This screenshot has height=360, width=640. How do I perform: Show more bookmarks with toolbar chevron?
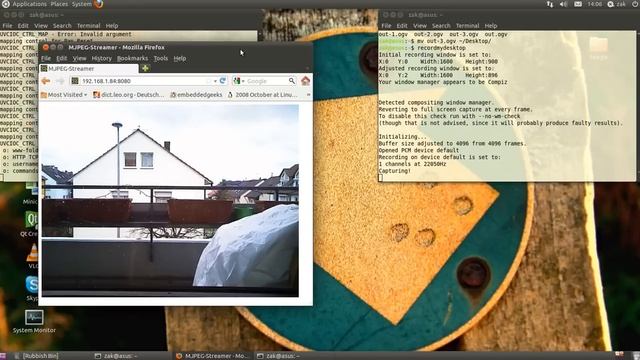coord(308,95)
